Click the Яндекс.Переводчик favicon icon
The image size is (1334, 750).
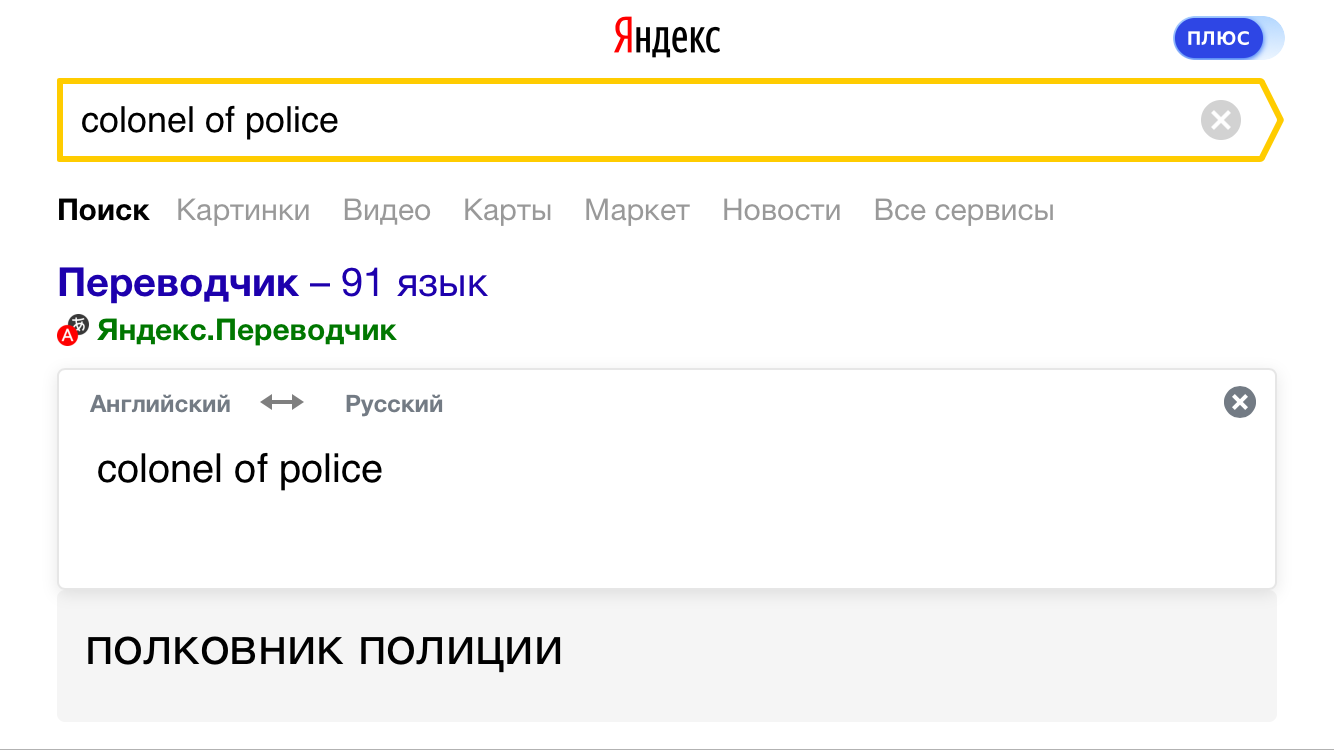pyautogui.click(x=73, y=330)
